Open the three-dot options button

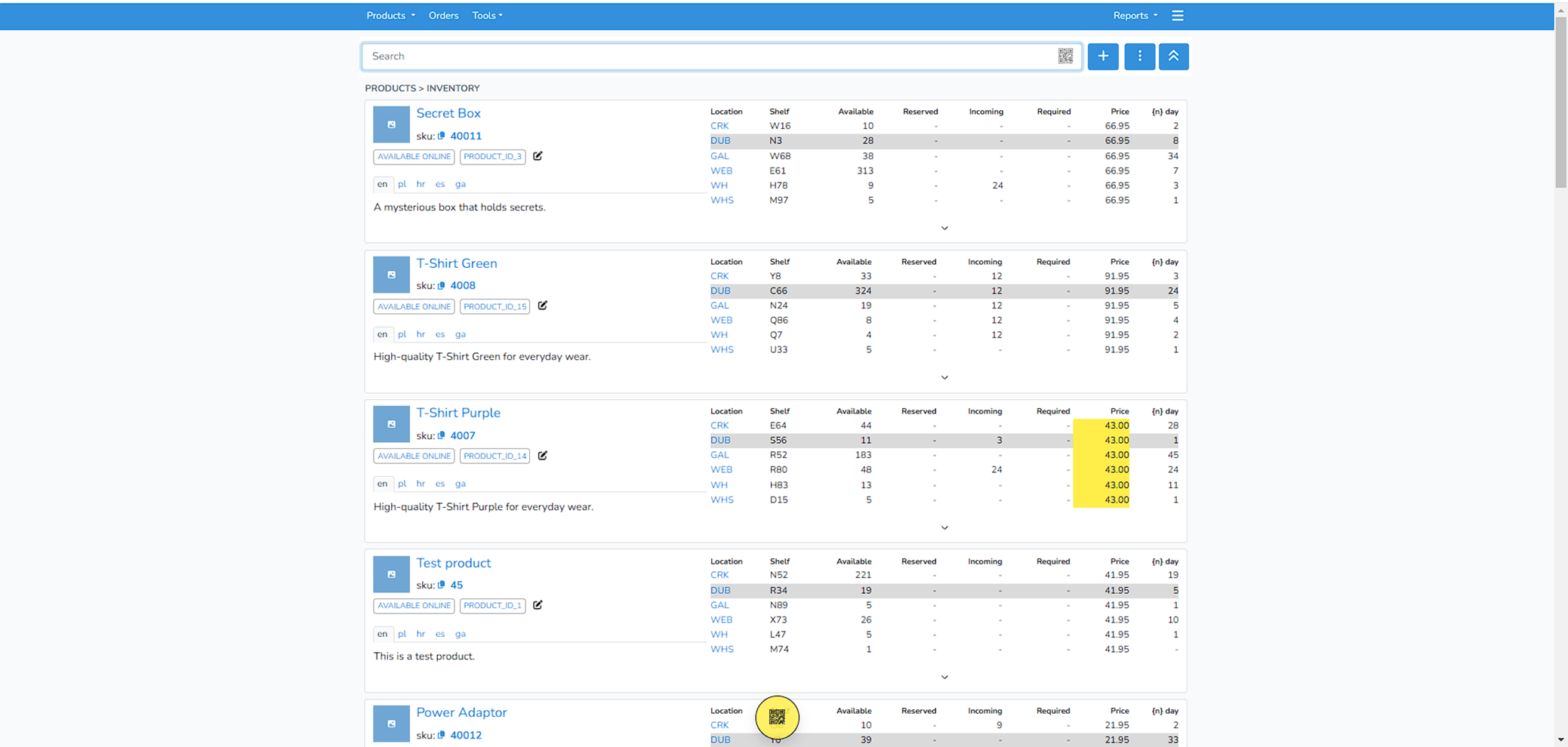pyautogui.click(x=1139, y=56)
